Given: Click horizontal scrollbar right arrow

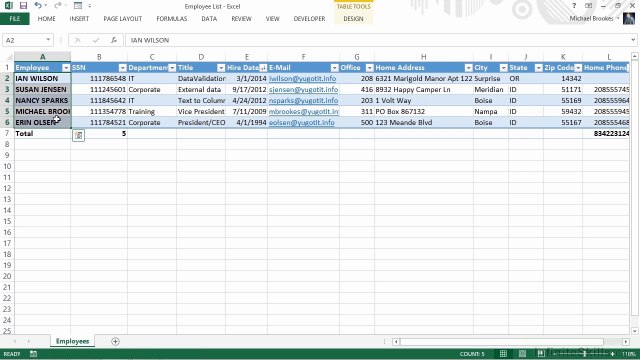Looking at the screenshot, I should 626,341.
